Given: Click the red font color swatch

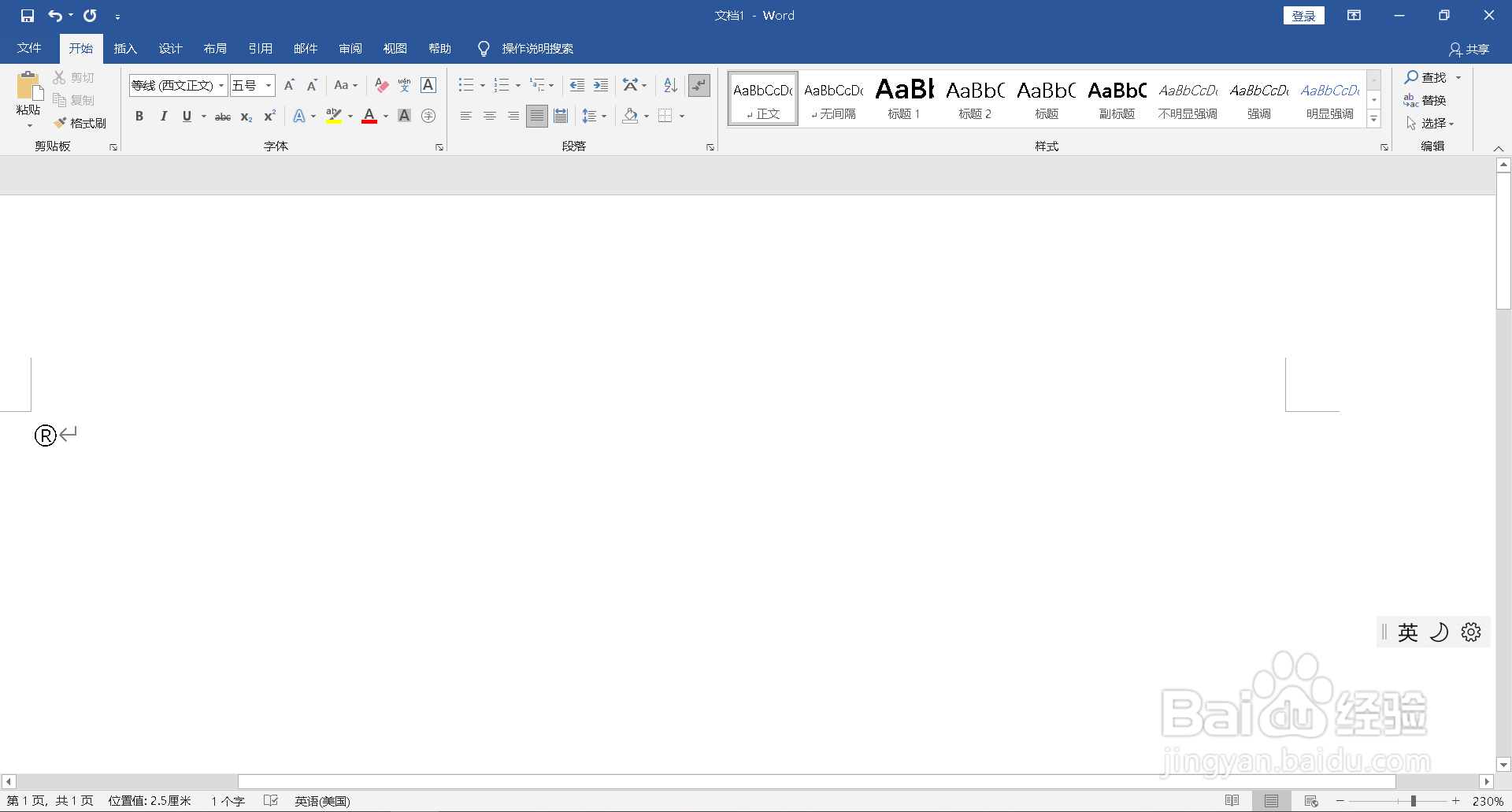Looking at the screenshot, I should [369, 117].
